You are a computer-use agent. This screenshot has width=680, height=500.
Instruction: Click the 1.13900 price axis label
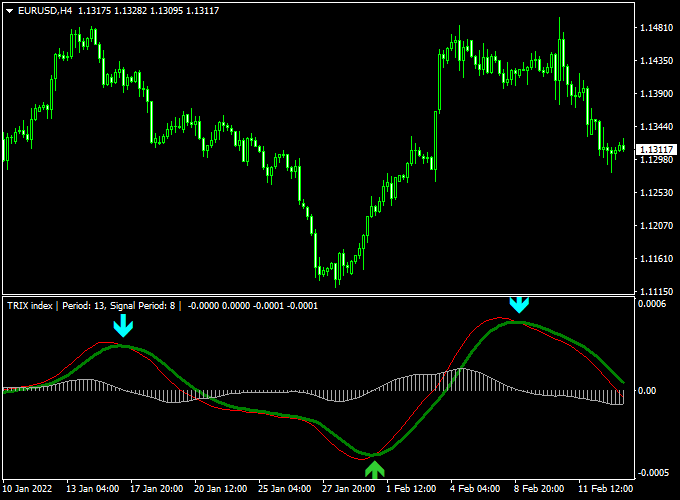(657, 94)
